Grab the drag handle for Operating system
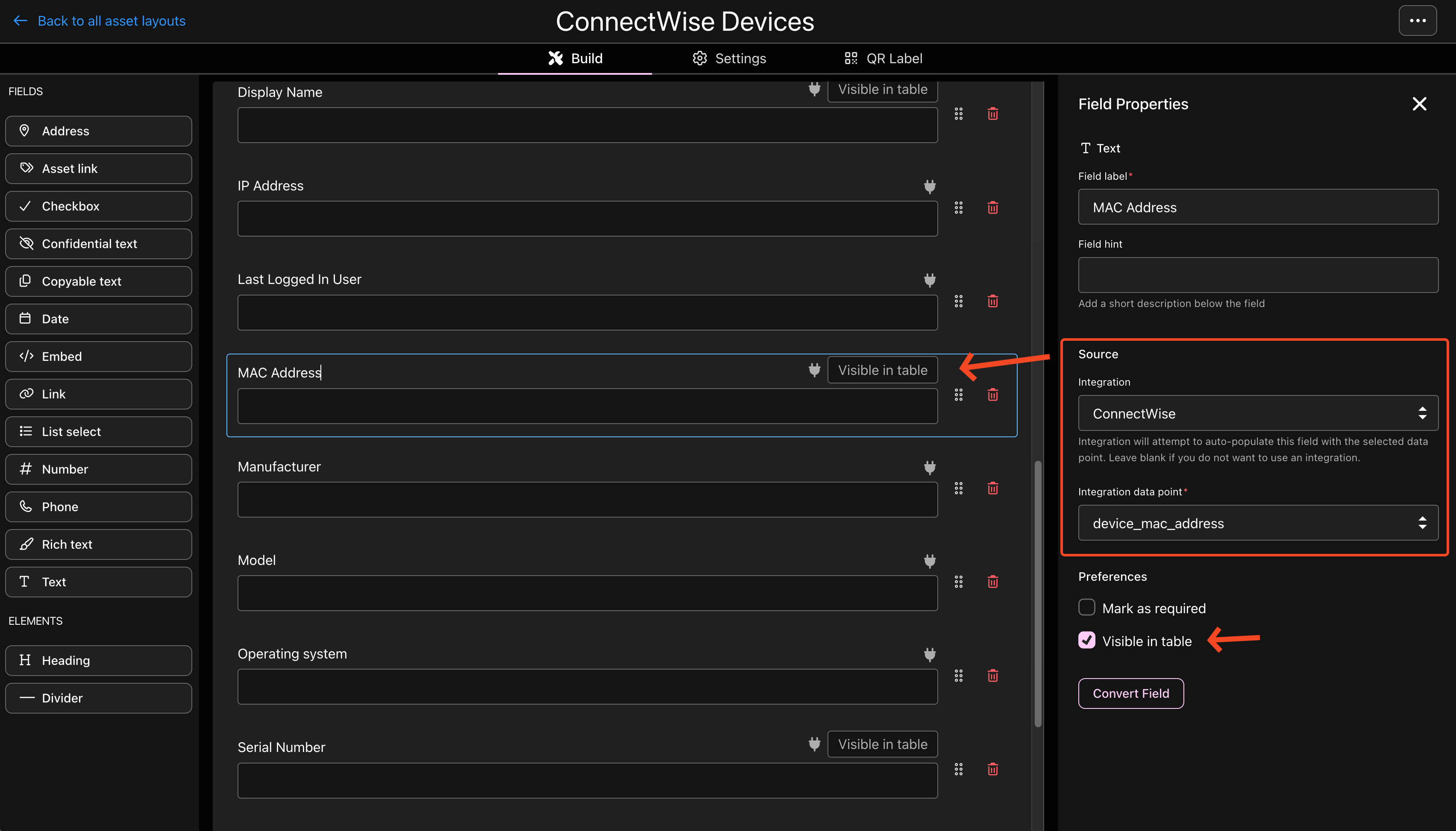This screenshot has width=1456, height=831. click(x=959, y=676)
